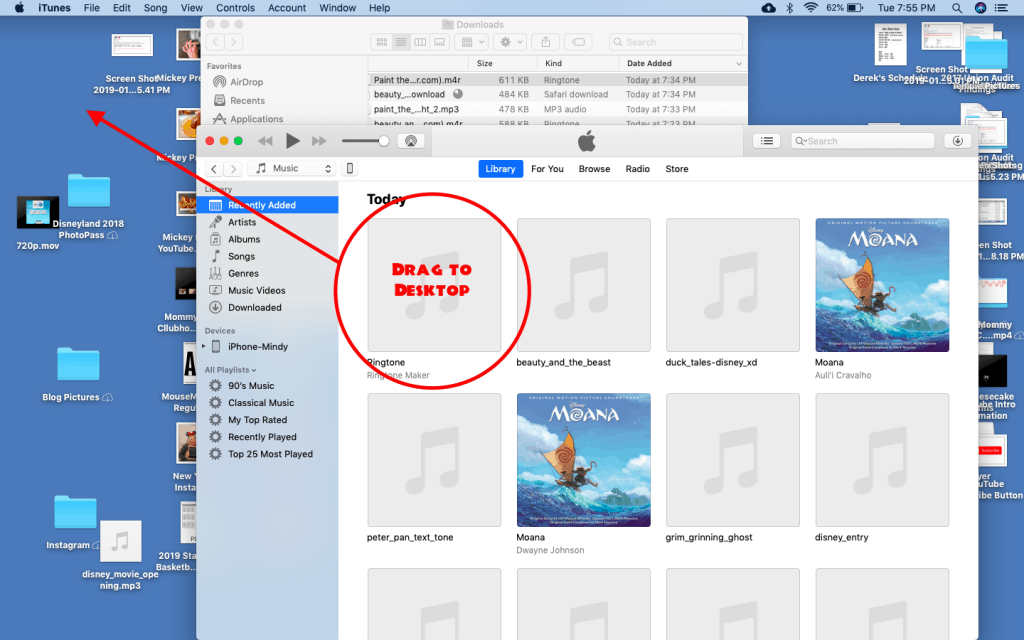
Task: Switch to the Browse tab
Action: point(594,168)
